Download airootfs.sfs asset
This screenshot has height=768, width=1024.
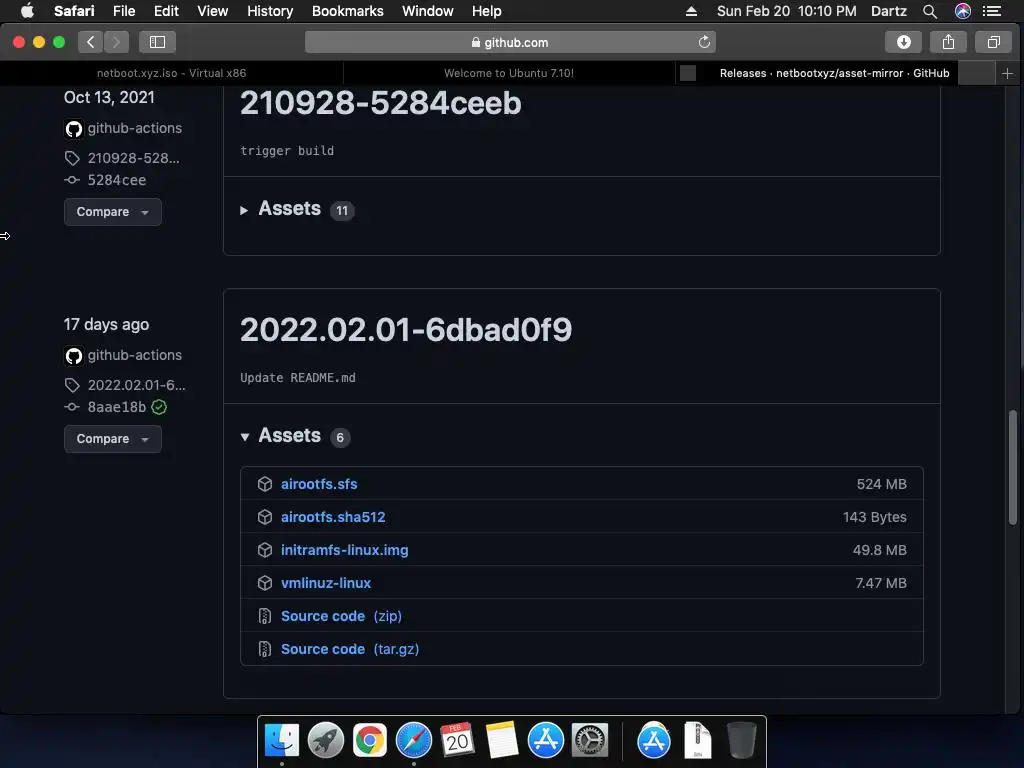coord(319,484)
